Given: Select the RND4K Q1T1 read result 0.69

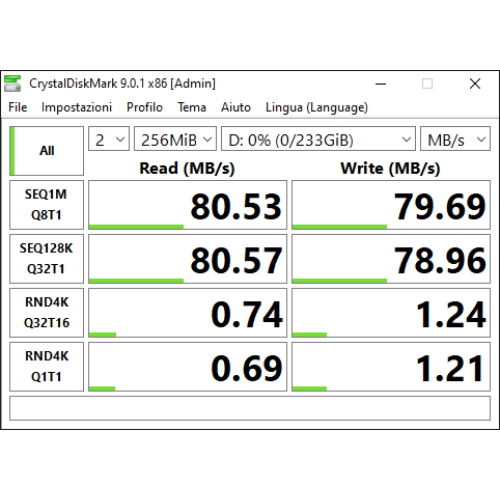Looking at the screenshot, I should click(187, 367).
